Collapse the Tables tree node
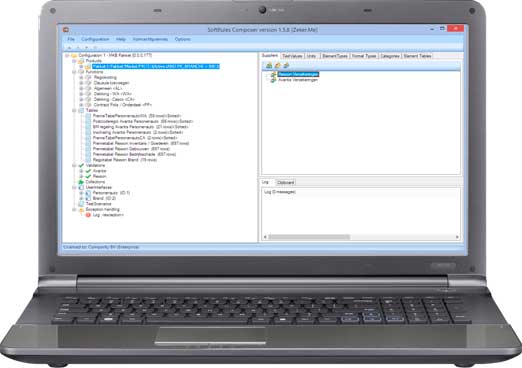This screenshot has width=522, height=368. [x=74, y=110]
